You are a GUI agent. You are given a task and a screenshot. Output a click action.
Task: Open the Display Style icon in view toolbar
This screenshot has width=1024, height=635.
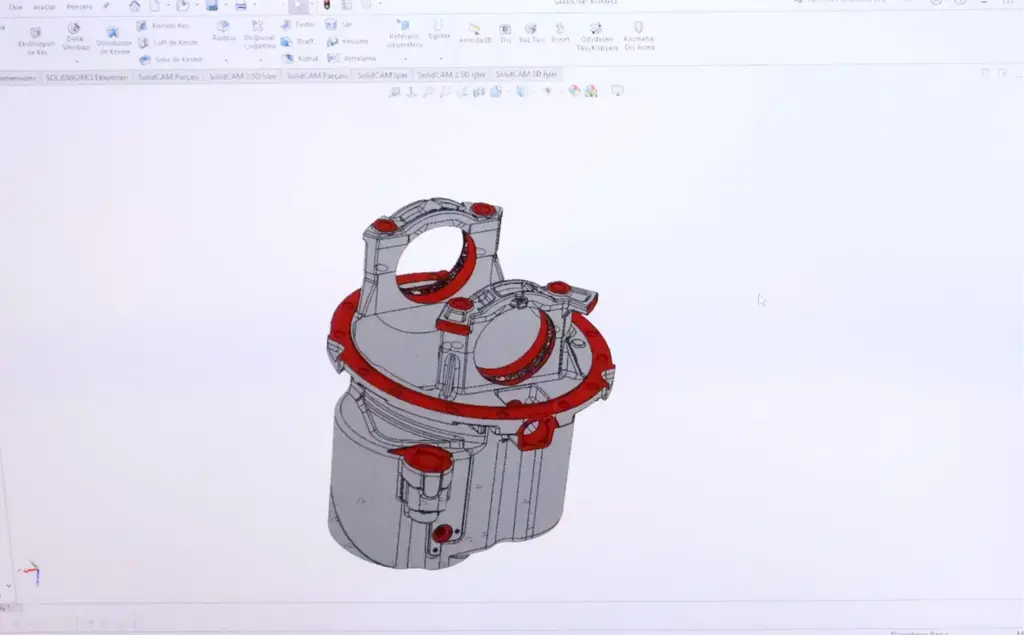pyautogui.click(x=521, y=91)
